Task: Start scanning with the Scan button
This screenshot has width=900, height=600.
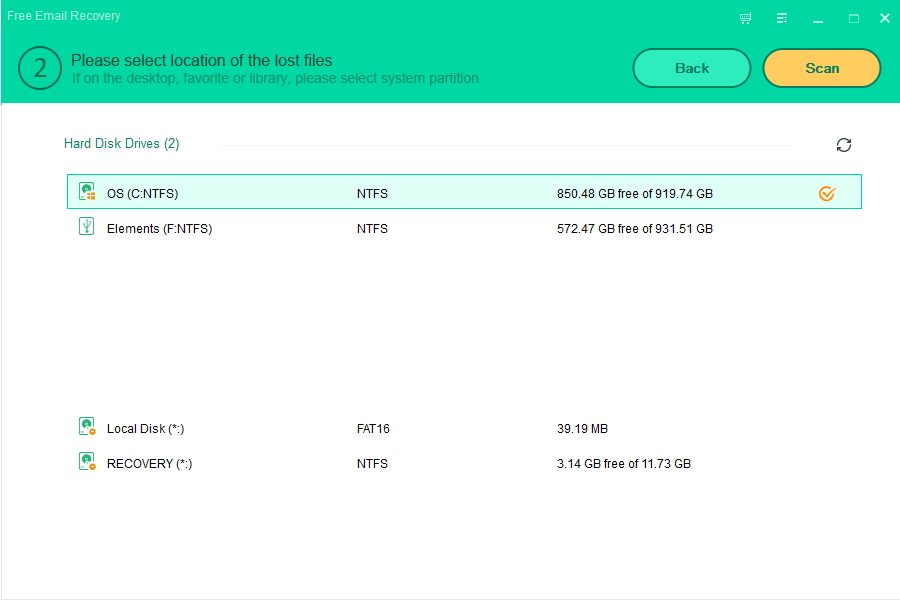Action: (821, 68)
